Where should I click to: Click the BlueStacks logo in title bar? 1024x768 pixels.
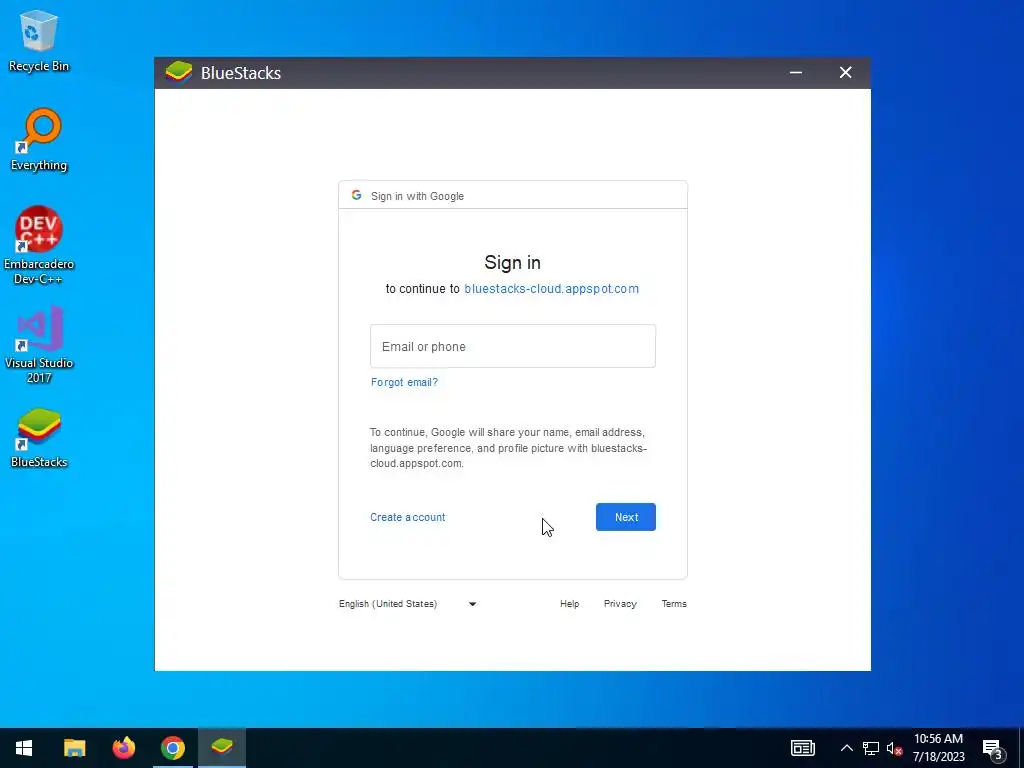[x=178, y=72]
